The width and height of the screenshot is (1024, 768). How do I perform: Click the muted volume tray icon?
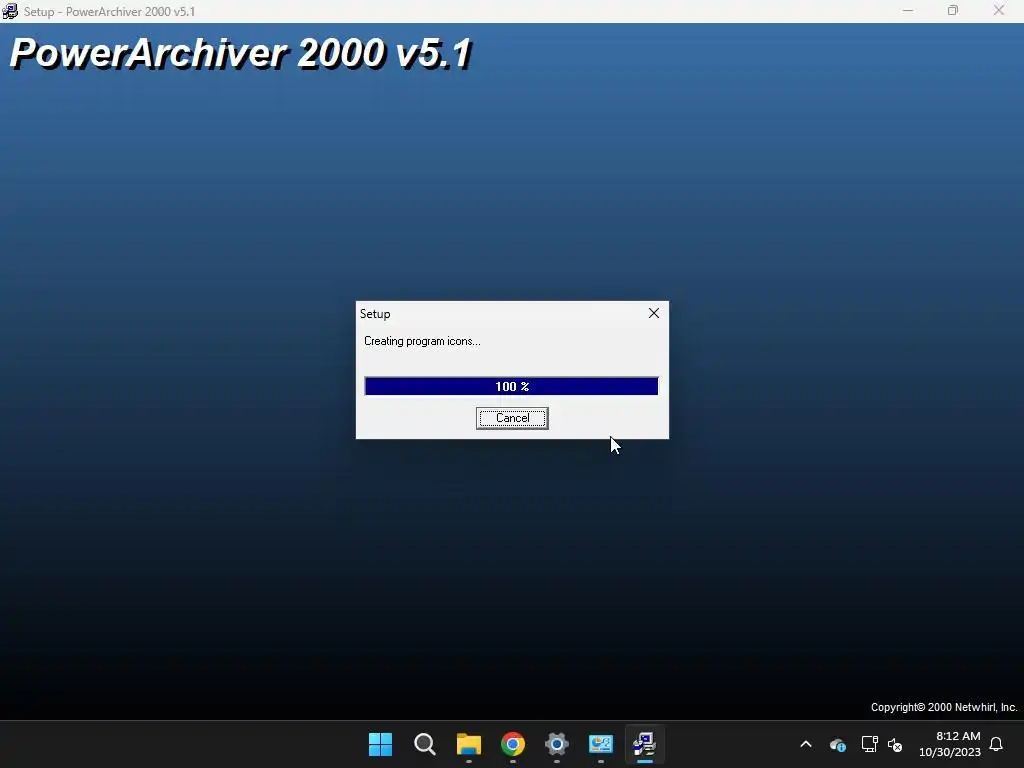point(895,744)
